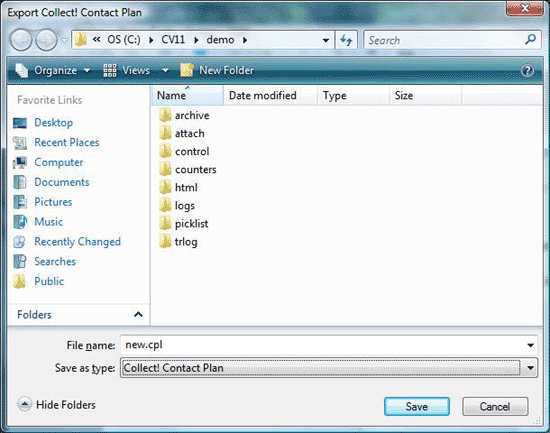This screenshot has height=433, width=550.
Task: Click the Music icon in Favorite Links
Action: [x=20, y=222]
